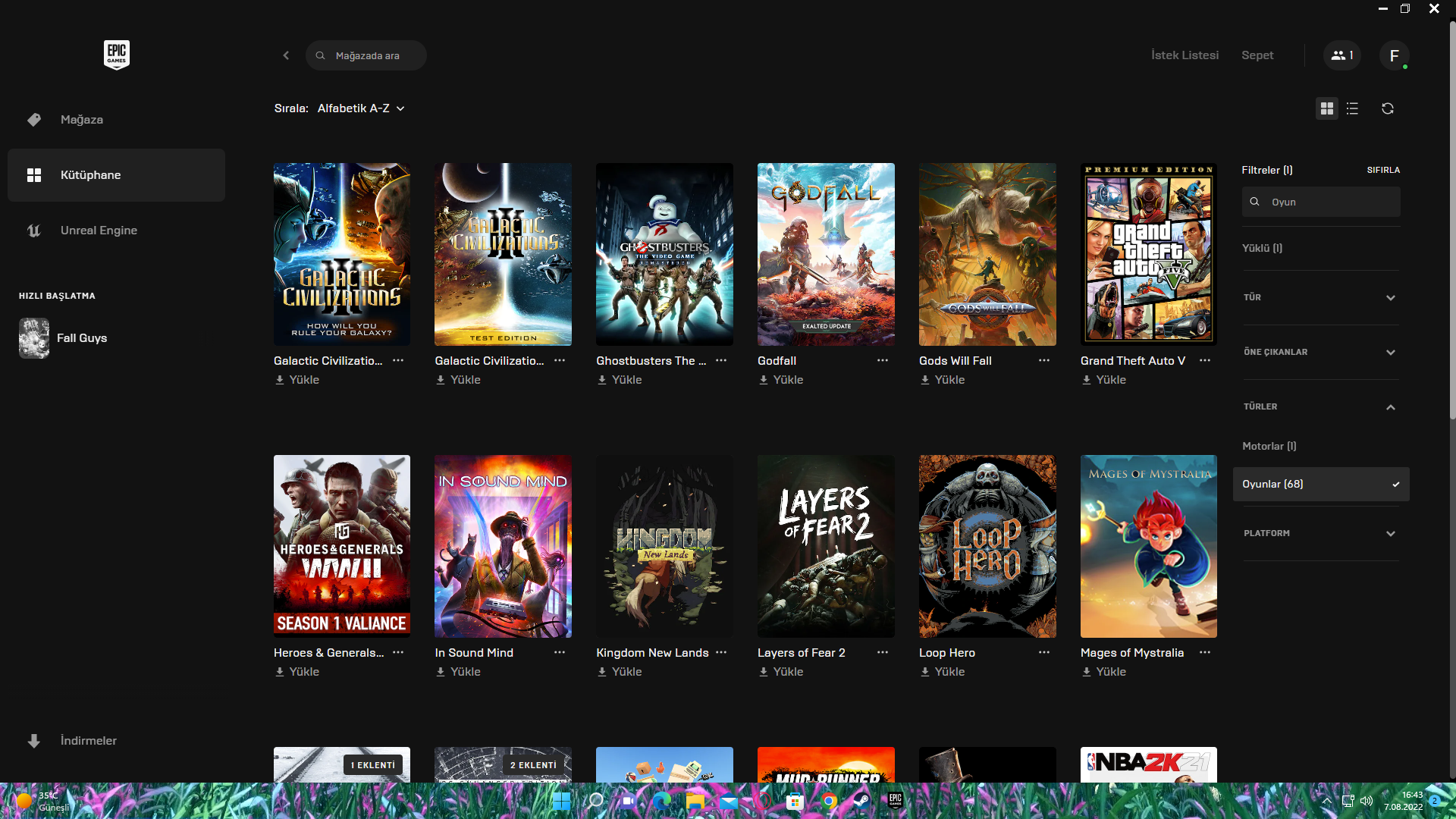Click the Epic Games taskbar icon
Image resolution: width=1456 pixels, height=819 pixels.
pyautogui.click(x=895, y=801)
